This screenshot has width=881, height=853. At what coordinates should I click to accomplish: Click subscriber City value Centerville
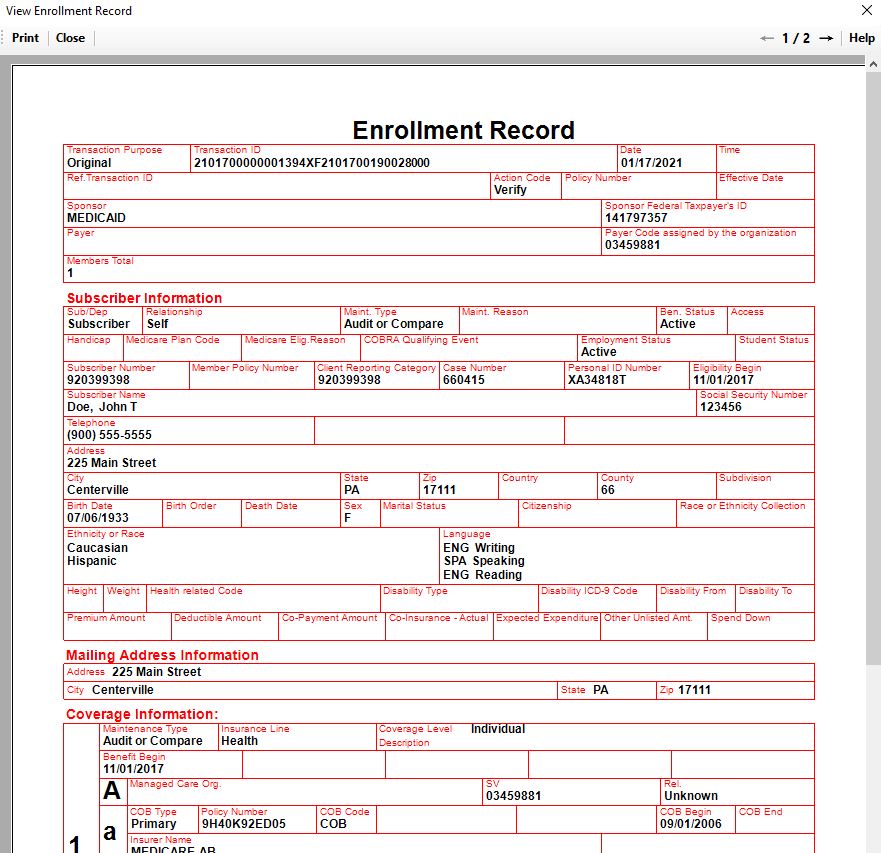(98, 490)
